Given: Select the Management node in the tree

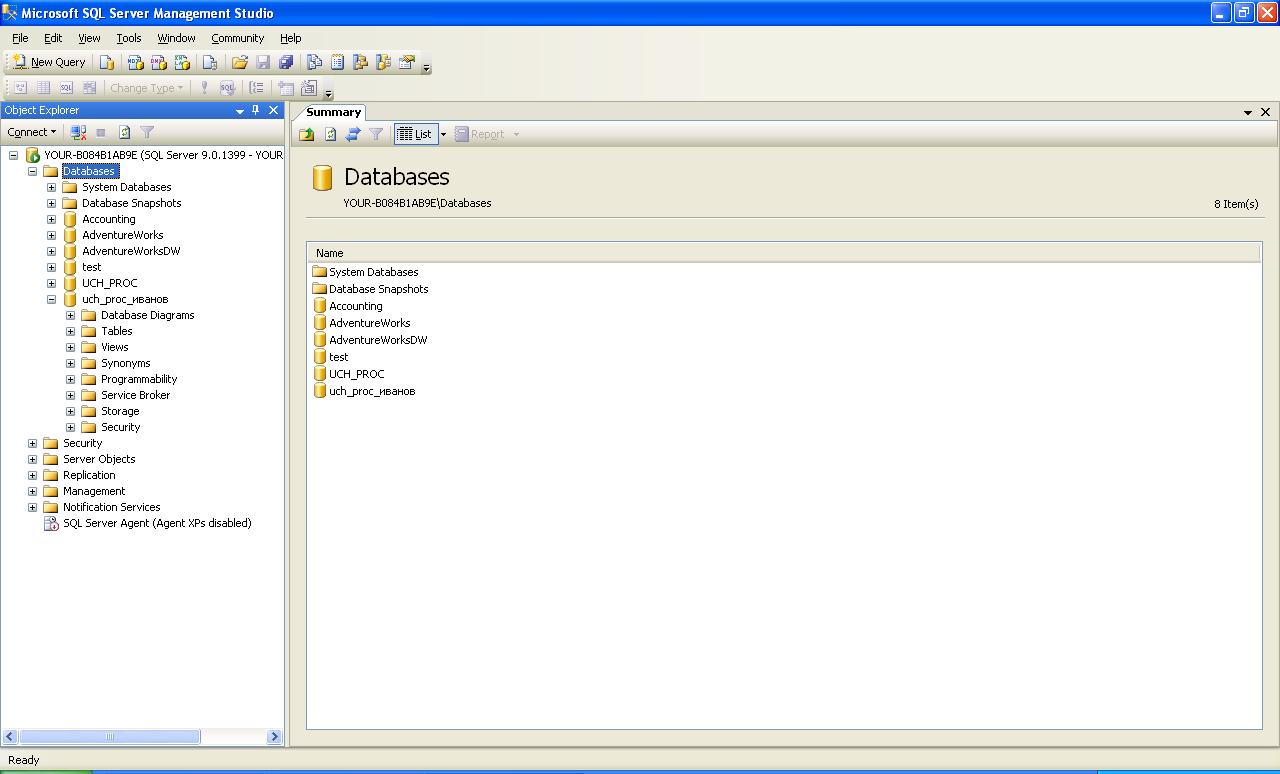Looking at the screenshot, I should coord(94,491).
